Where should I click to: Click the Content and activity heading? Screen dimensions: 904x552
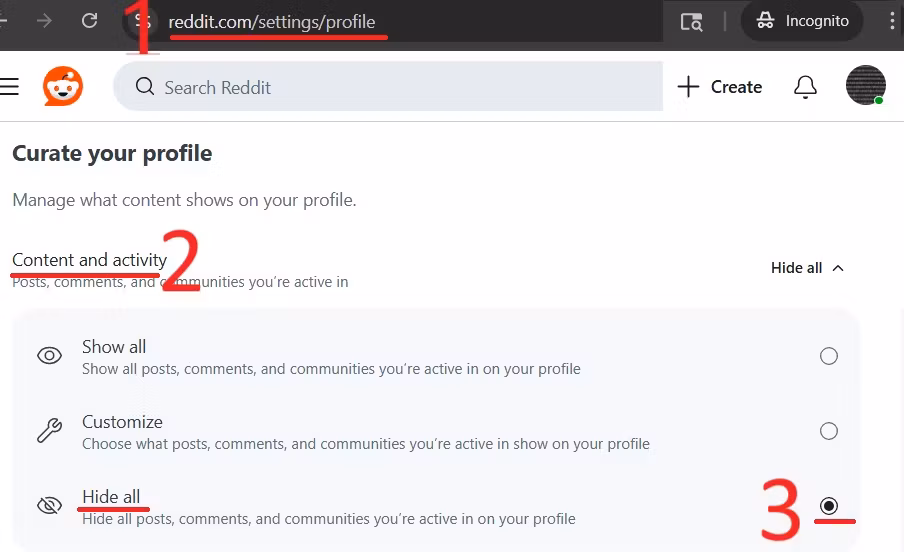tap(89, 260)
